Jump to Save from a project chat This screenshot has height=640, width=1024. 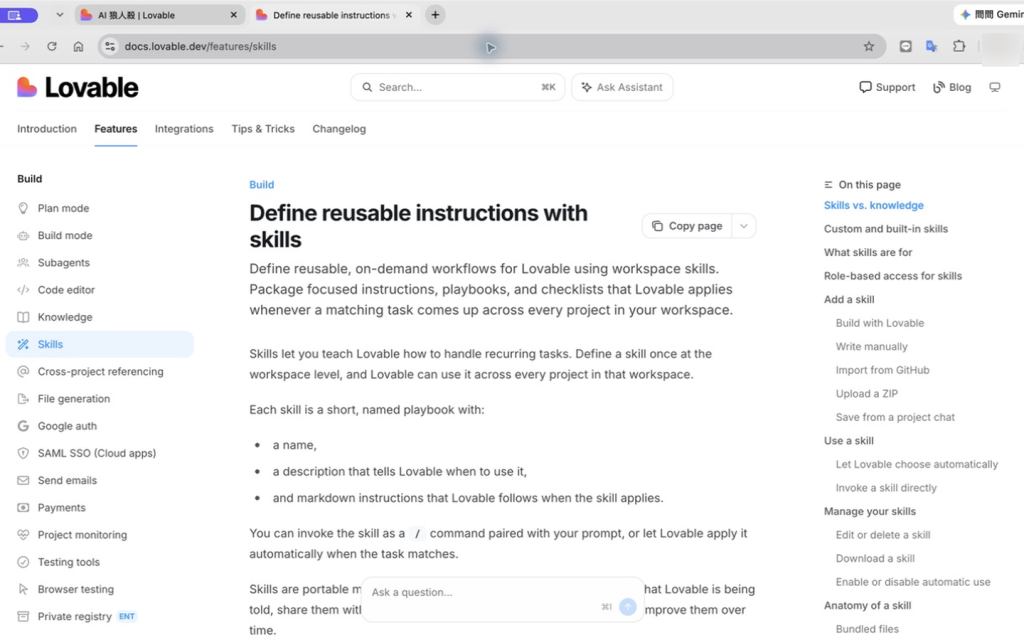point(895,417)
